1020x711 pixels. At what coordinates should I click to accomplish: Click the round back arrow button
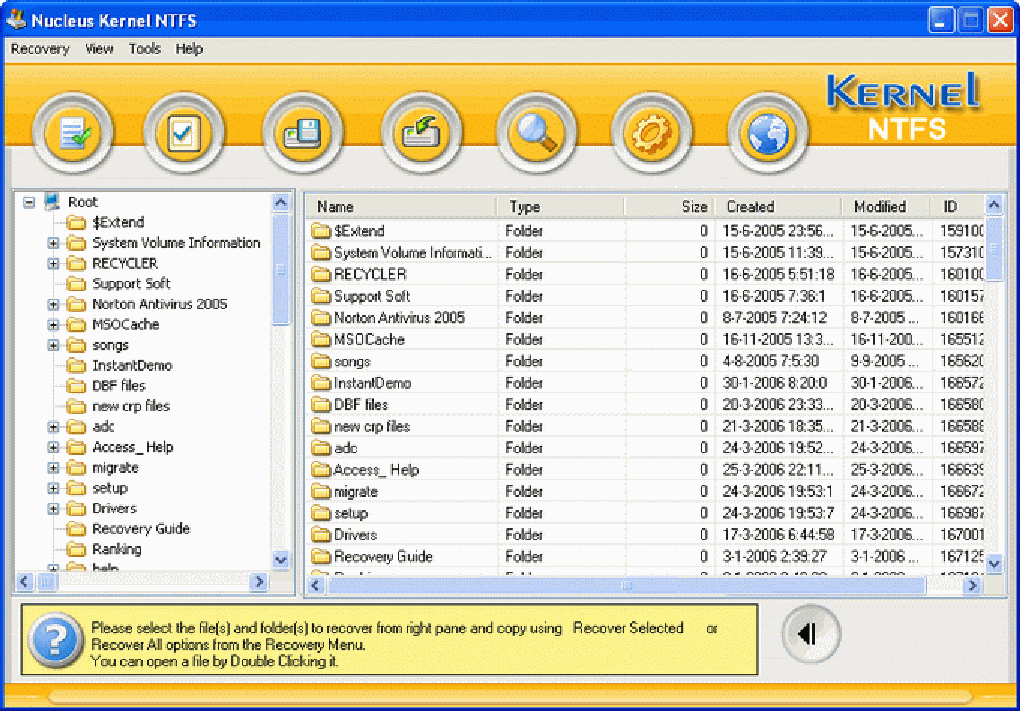click(811, 634)
